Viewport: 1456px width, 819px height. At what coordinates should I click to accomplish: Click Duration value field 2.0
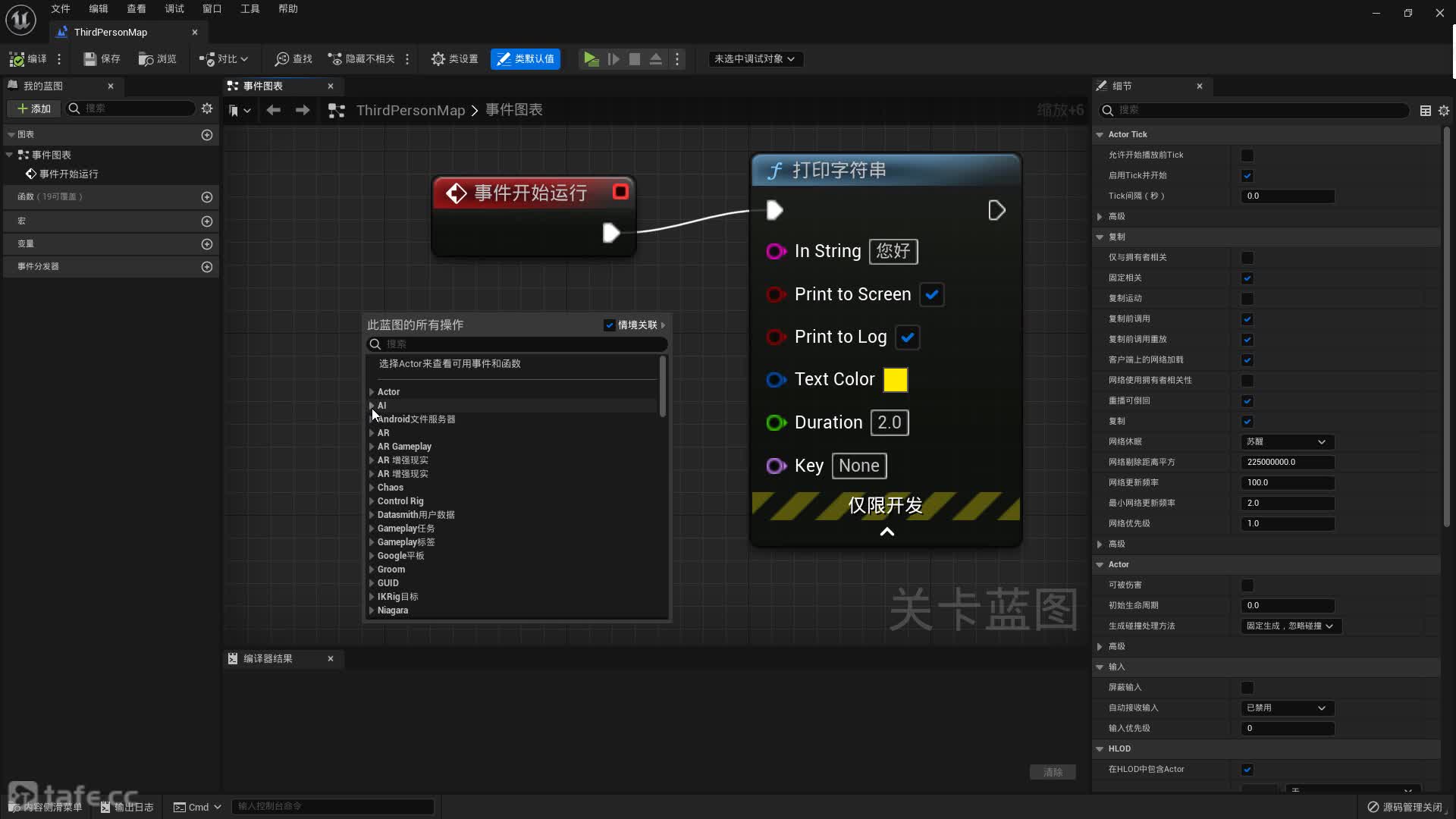pos(890,422)
